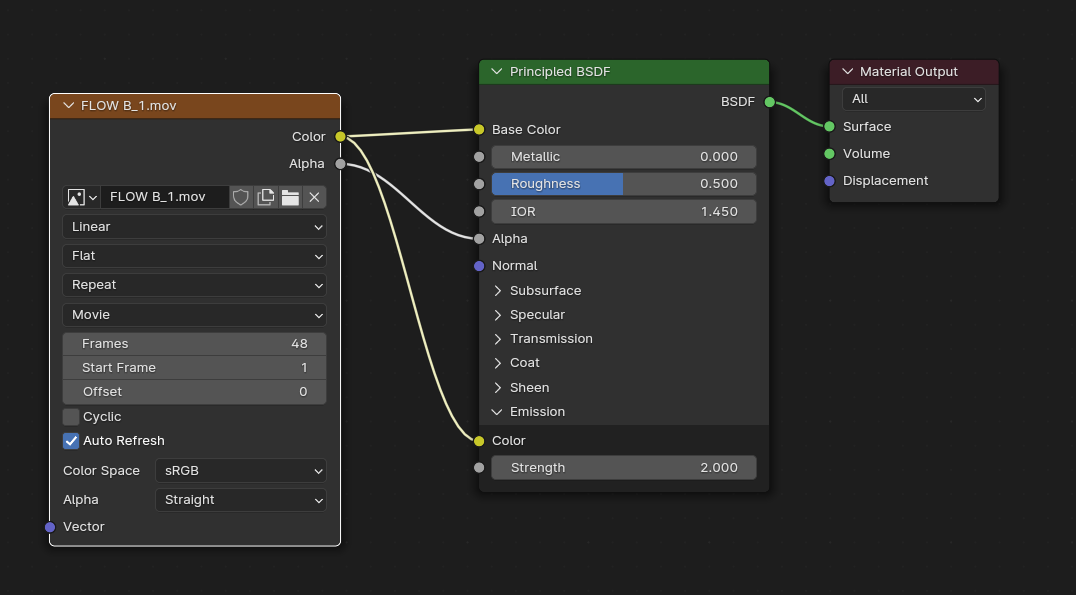The height and width of the screenshot is (595, 1076).
Task: Disable the Auto Refresh checkbox
Action: 71,441
